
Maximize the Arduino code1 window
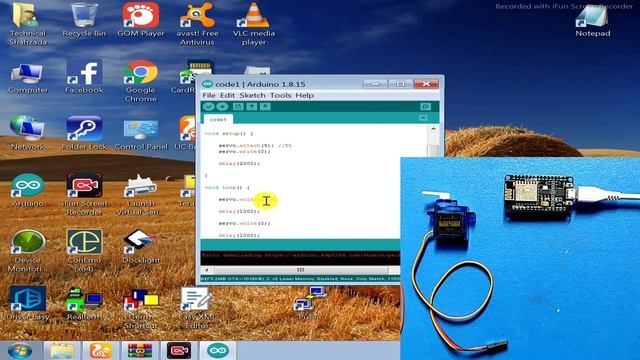point(400,84)
